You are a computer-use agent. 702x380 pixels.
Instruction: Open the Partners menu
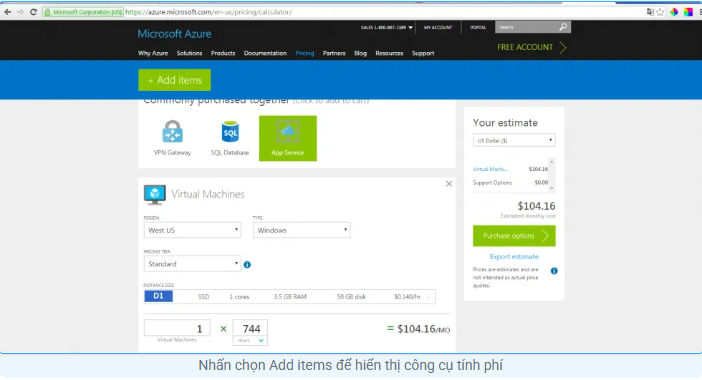[334, 53]
